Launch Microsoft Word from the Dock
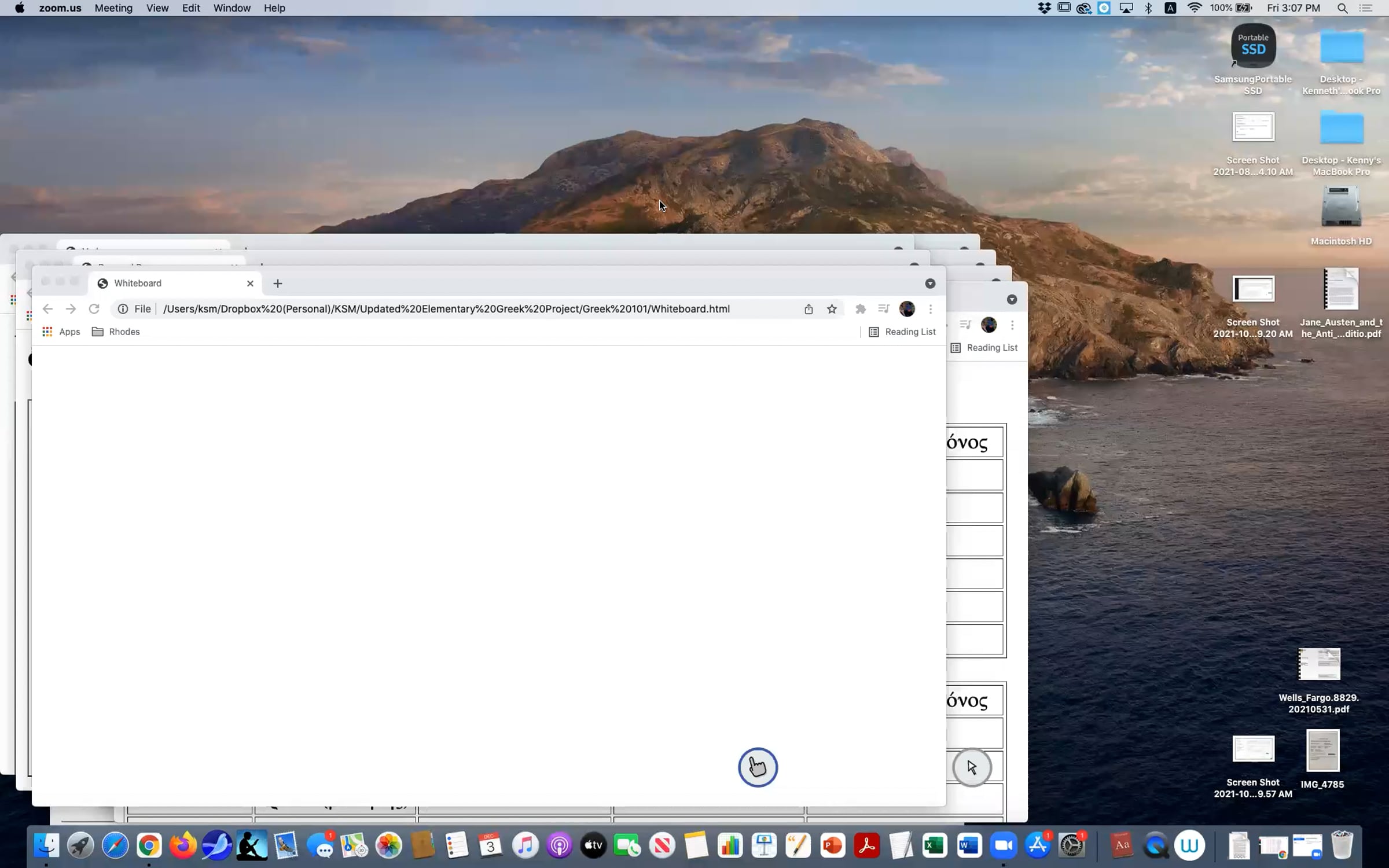The height and width of the screenshot is (868, 1389). tap(969, 845)
